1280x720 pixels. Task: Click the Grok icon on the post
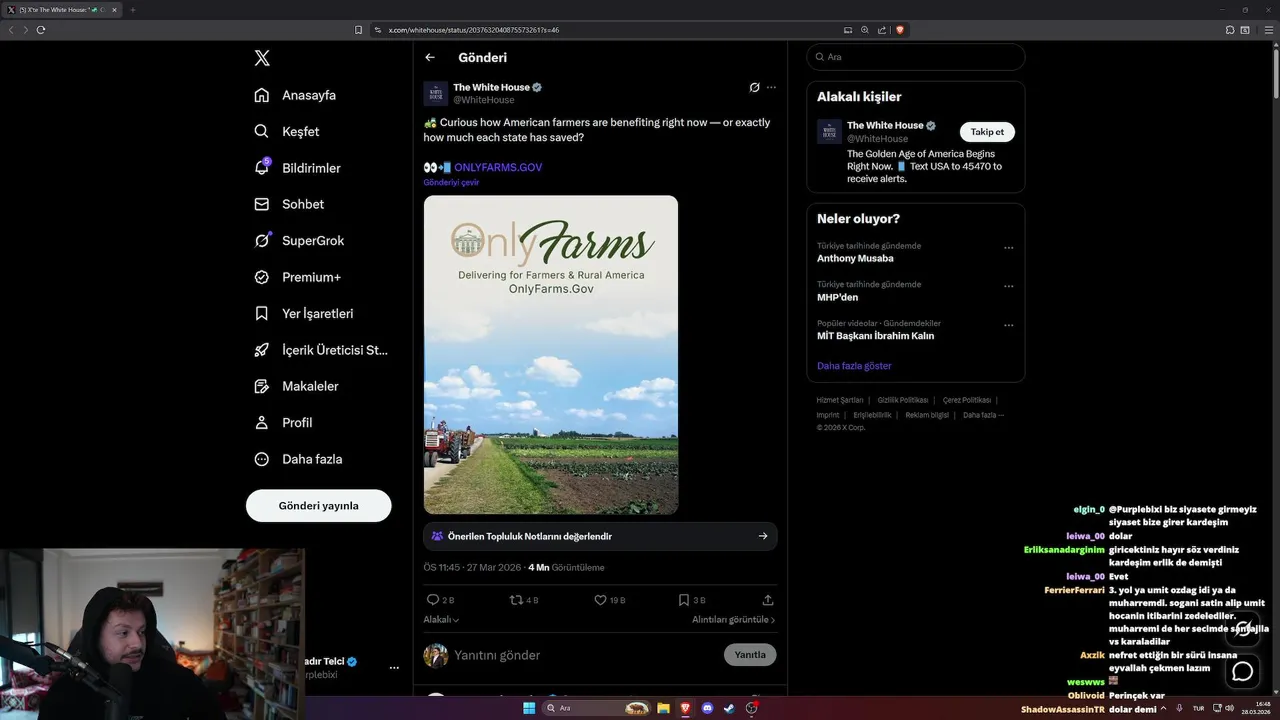point(755,87)
